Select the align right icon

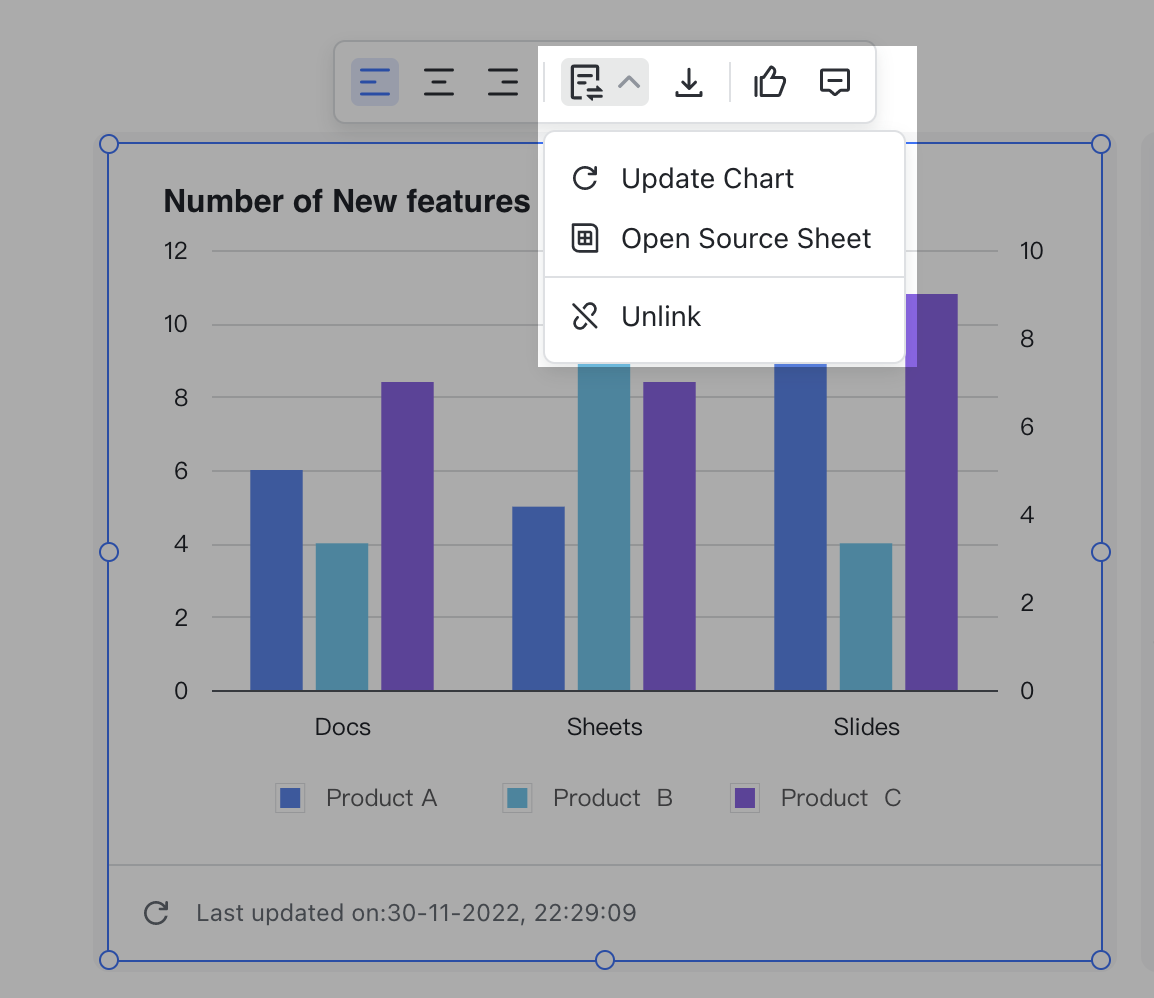tap(503, 82)
